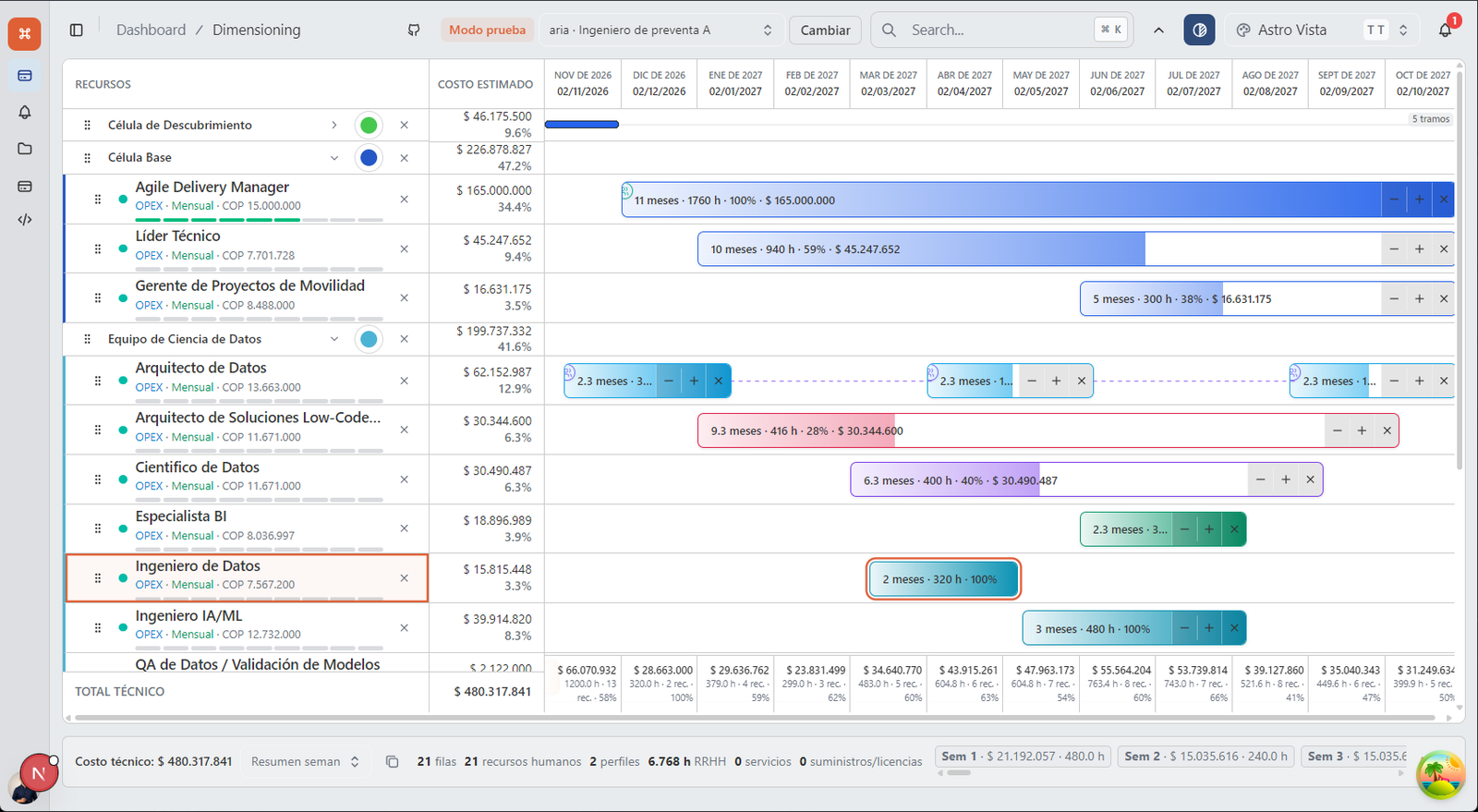Click the Modo prueba badge
Image resolution: width=1478 pixels, height=812 pixels.
(x=487, y=30)
